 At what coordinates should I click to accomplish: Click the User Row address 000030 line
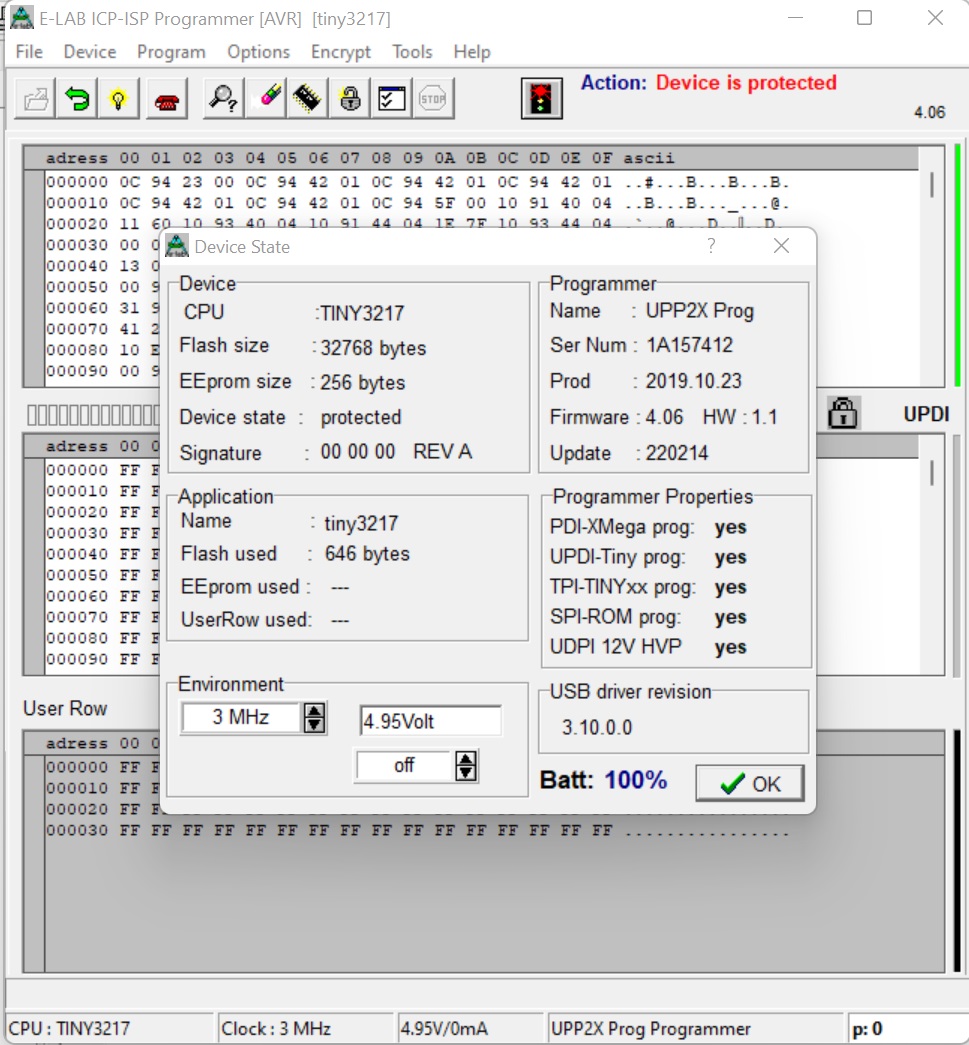tap(417, 830)
